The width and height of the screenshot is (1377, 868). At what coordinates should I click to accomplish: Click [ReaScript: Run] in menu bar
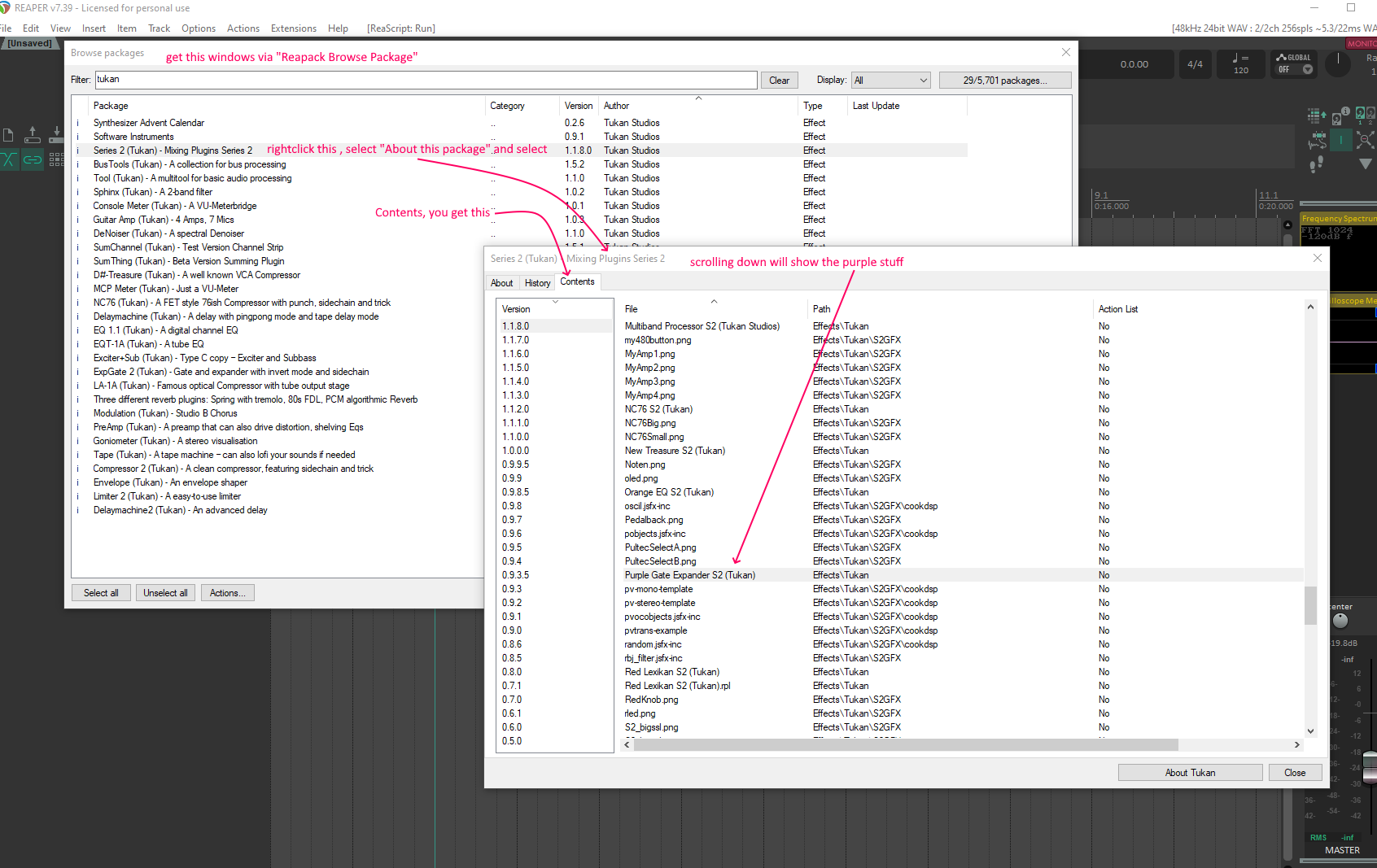[x=401, y=28]
